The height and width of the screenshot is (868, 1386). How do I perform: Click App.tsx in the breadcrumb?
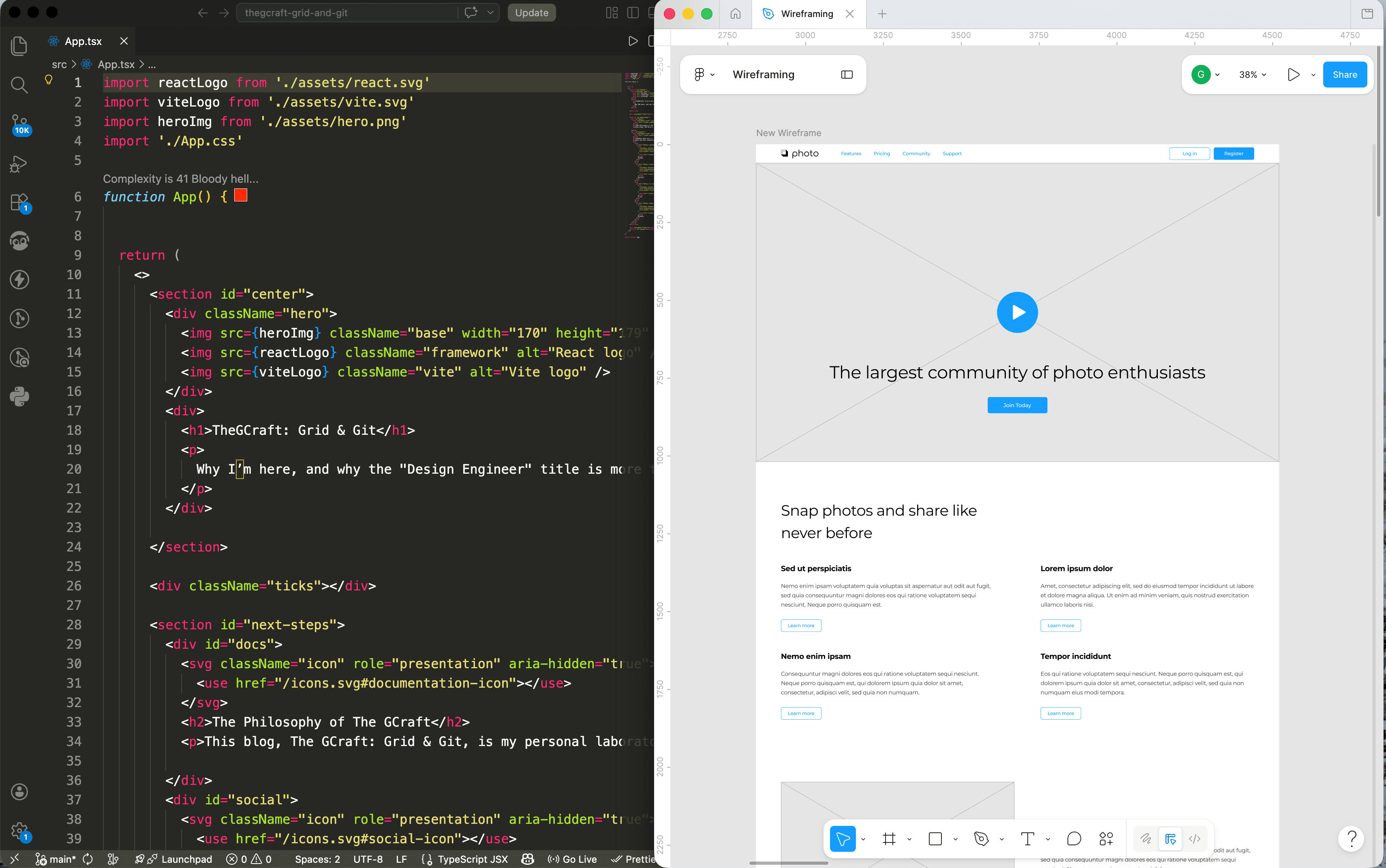pos(116,64)
